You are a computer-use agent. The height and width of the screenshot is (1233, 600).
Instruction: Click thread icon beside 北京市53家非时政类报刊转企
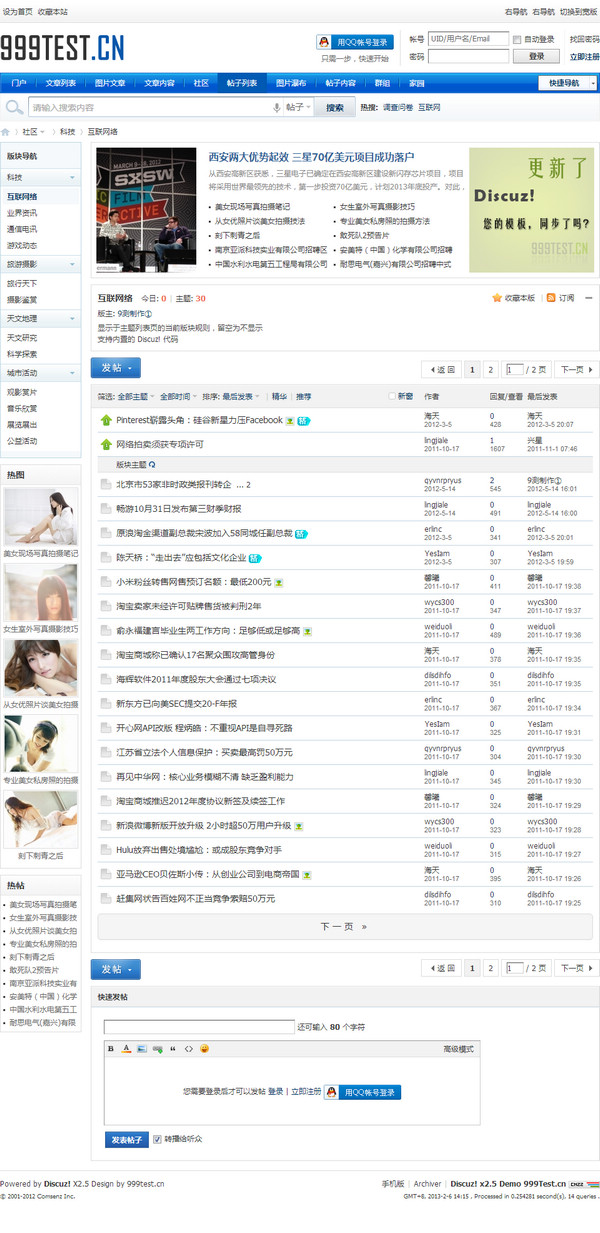point(106,484)
